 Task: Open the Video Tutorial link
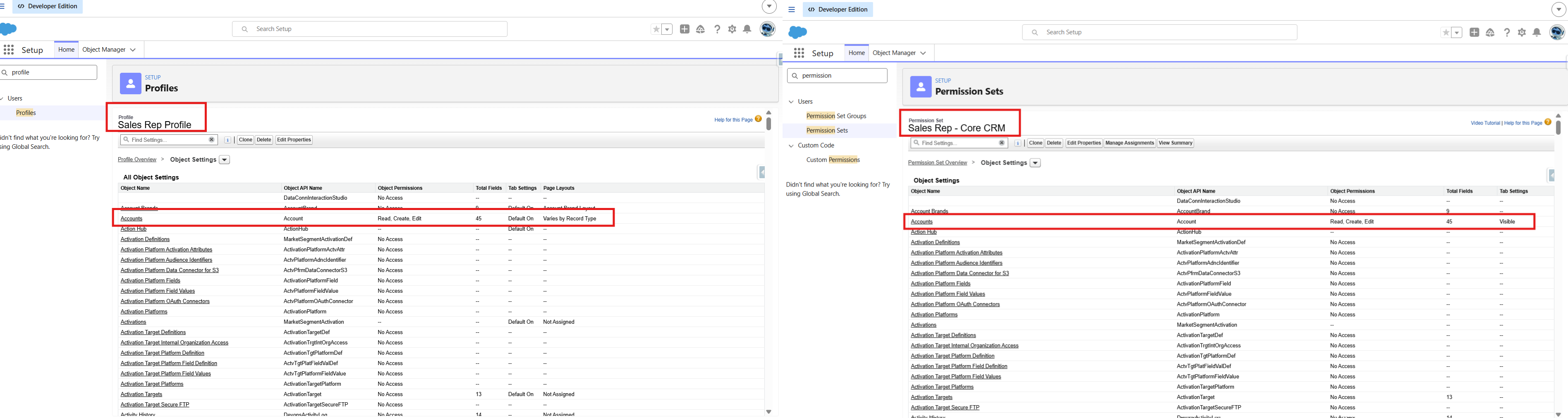(x=1485, y=123)
